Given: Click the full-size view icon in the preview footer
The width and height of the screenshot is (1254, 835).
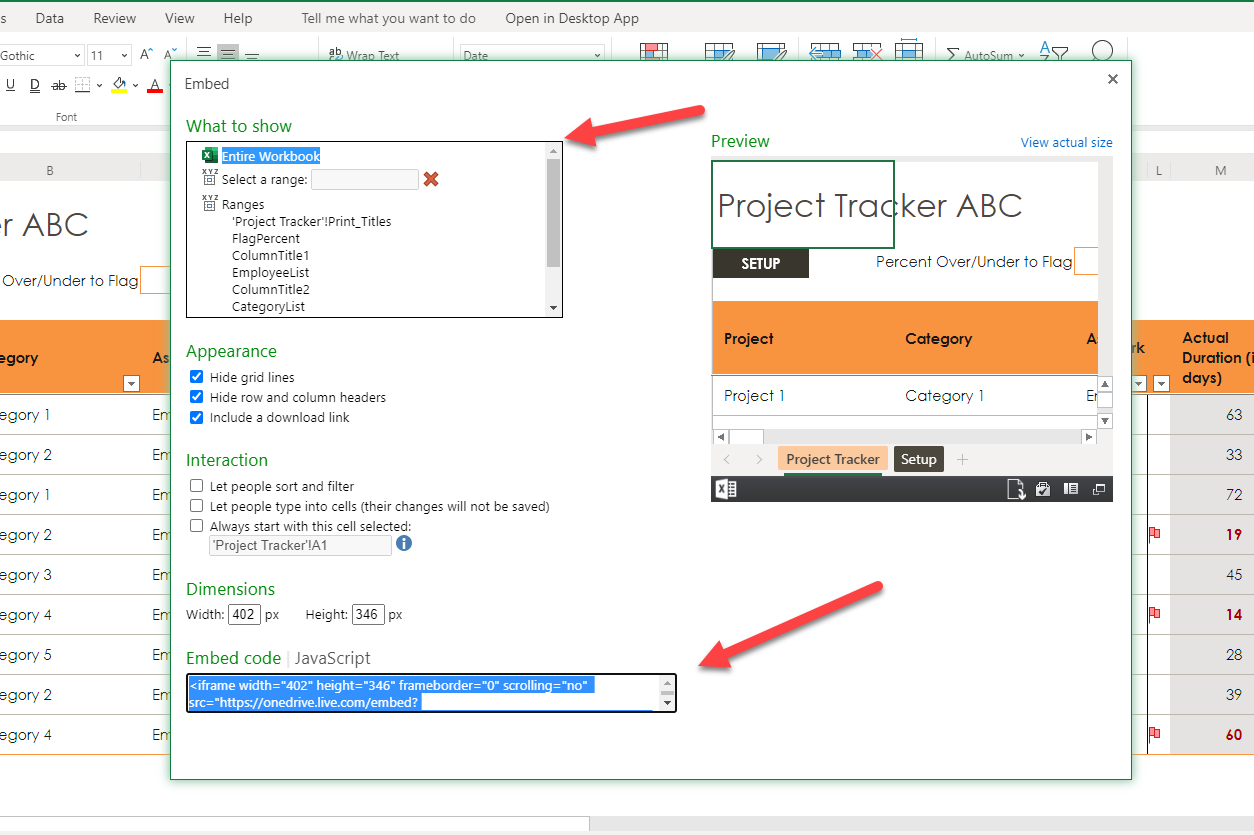Looking at the screenshot, I should (1099, 489).
